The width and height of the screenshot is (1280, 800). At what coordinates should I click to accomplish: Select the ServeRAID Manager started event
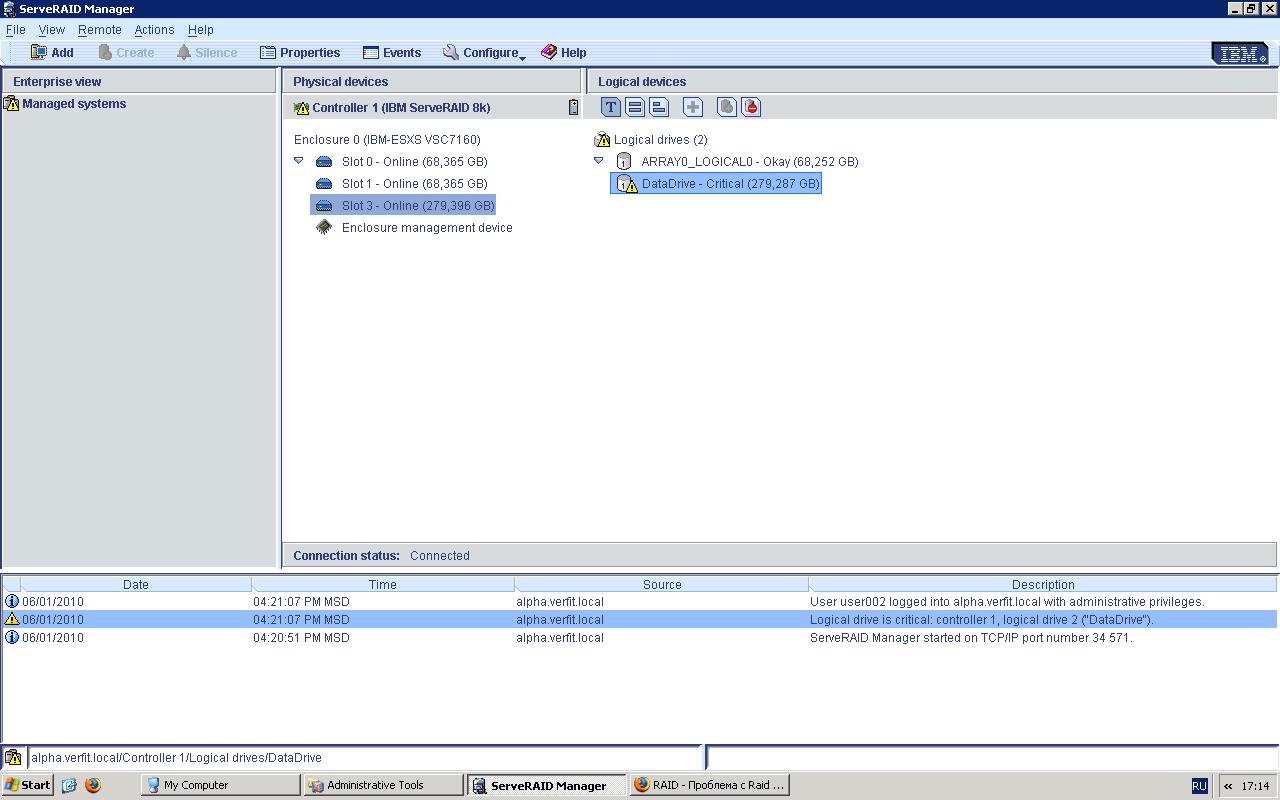pos(640,638)
